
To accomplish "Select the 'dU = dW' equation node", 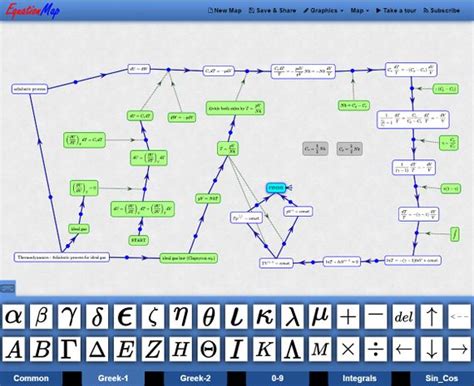I will point(139,69).
